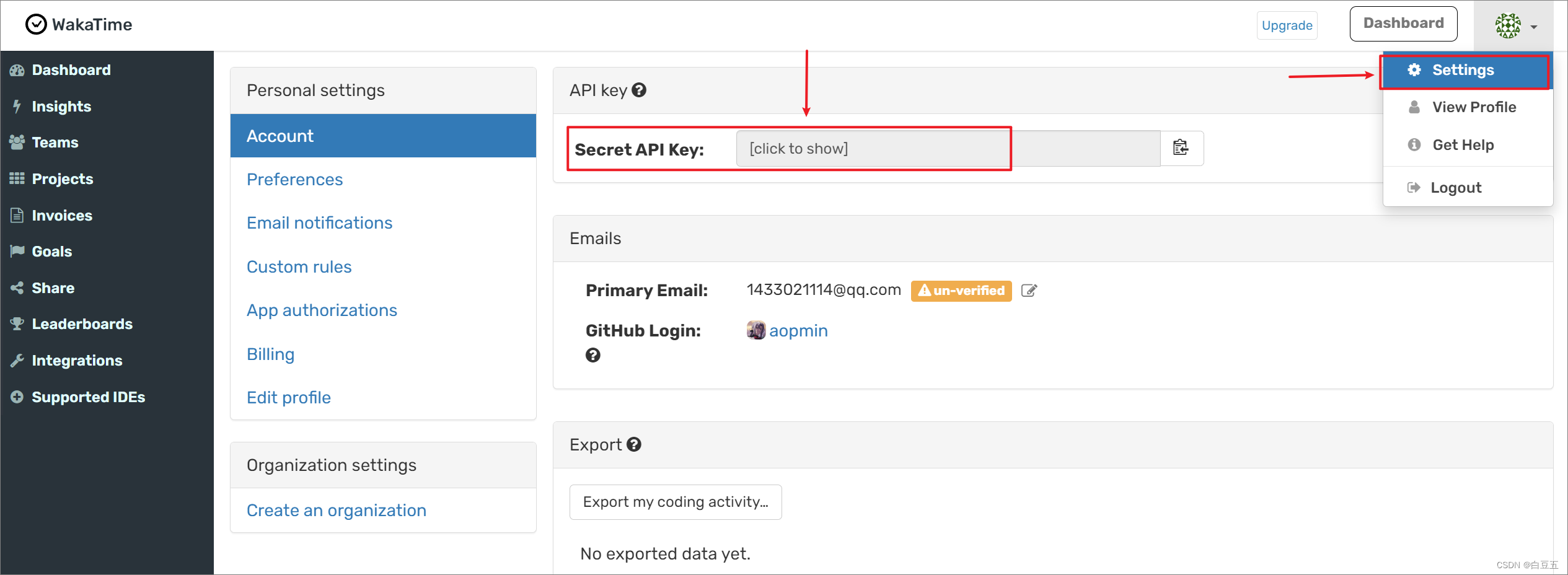This screenshot has width=1568, height=575.
Task: Go to Insights in sidebar
Action: 61,107
